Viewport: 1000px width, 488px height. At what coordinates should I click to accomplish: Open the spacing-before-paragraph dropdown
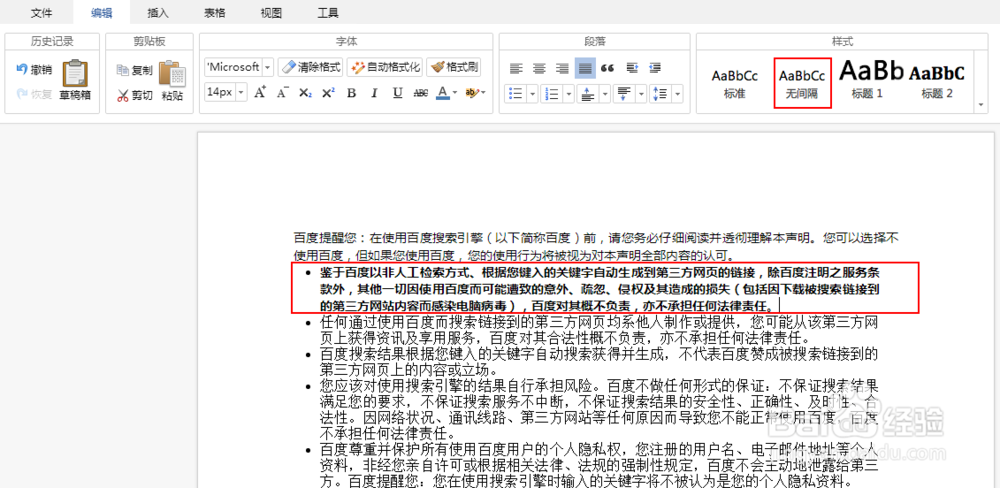click(605, 94)
